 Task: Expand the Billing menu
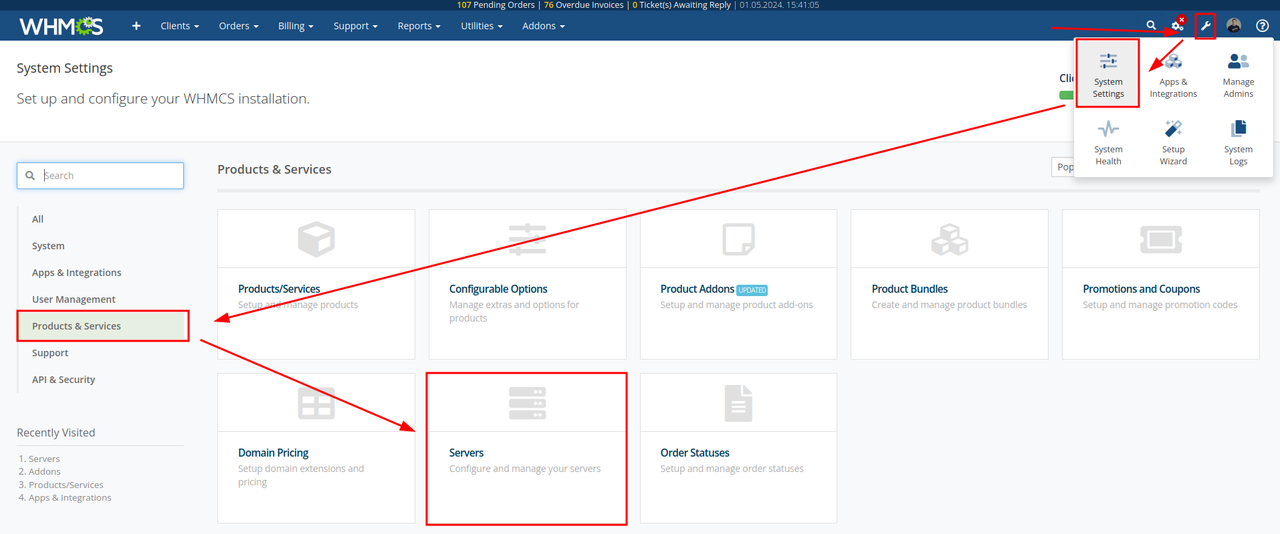point(296,26)
